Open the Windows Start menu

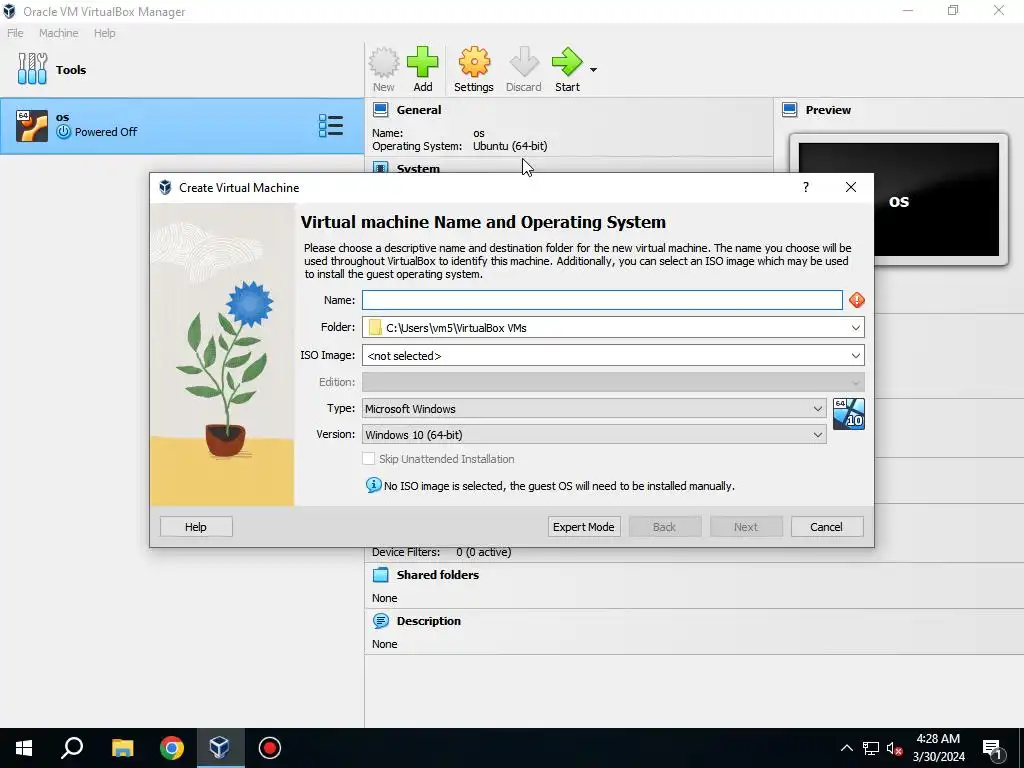pyautogui.click(x=24, y=748)
